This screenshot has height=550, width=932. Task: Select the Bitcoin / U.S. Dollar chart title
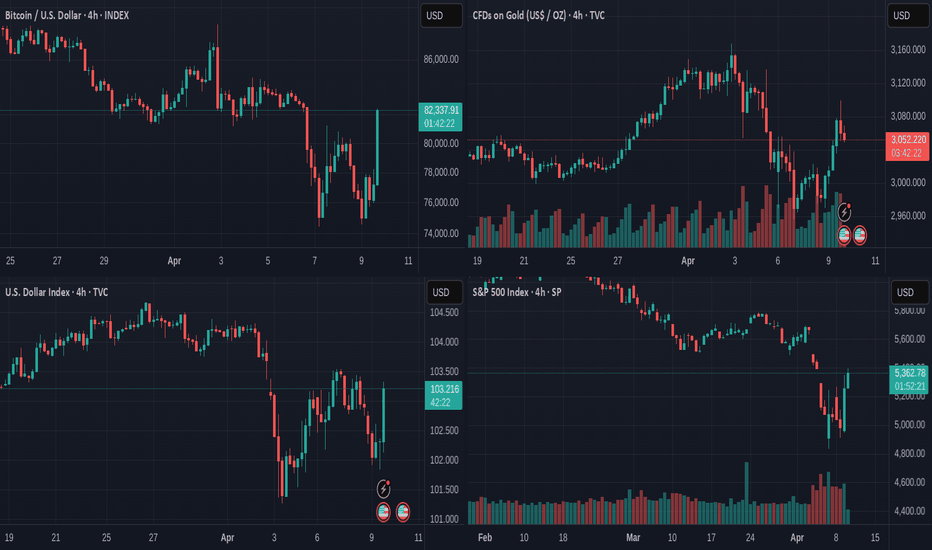pyautogui.click(x=67, y=15)
